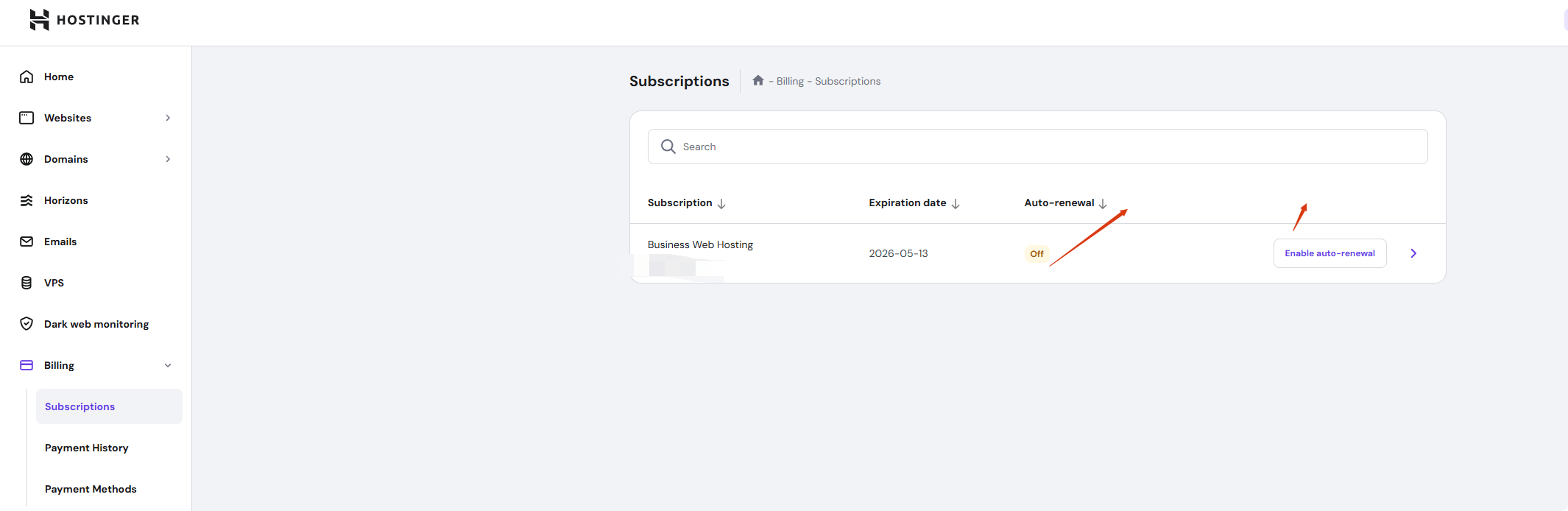1568x511 pixels.
Task: Sort by Expiration date column
Action: [x=956, y=204]
